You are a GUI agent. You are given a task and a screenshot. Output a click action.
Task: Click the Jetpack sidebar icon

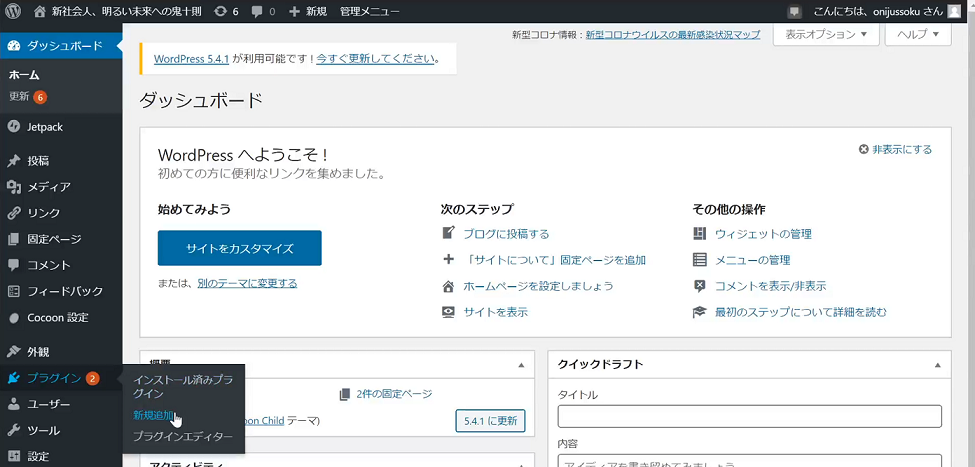coord(14,127)
